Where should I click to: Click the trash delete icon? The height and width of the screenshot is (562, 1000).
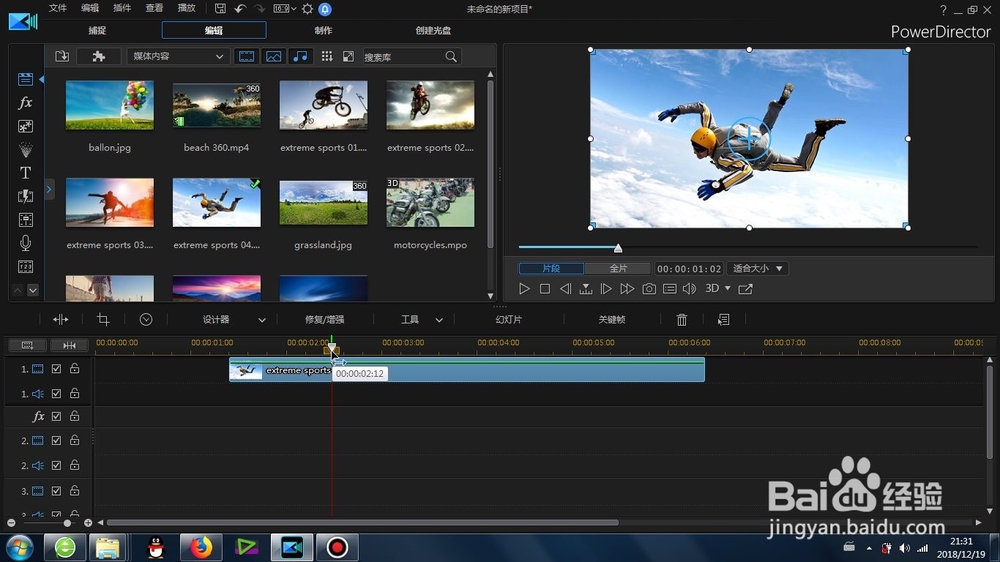click(x=682, y=320)
